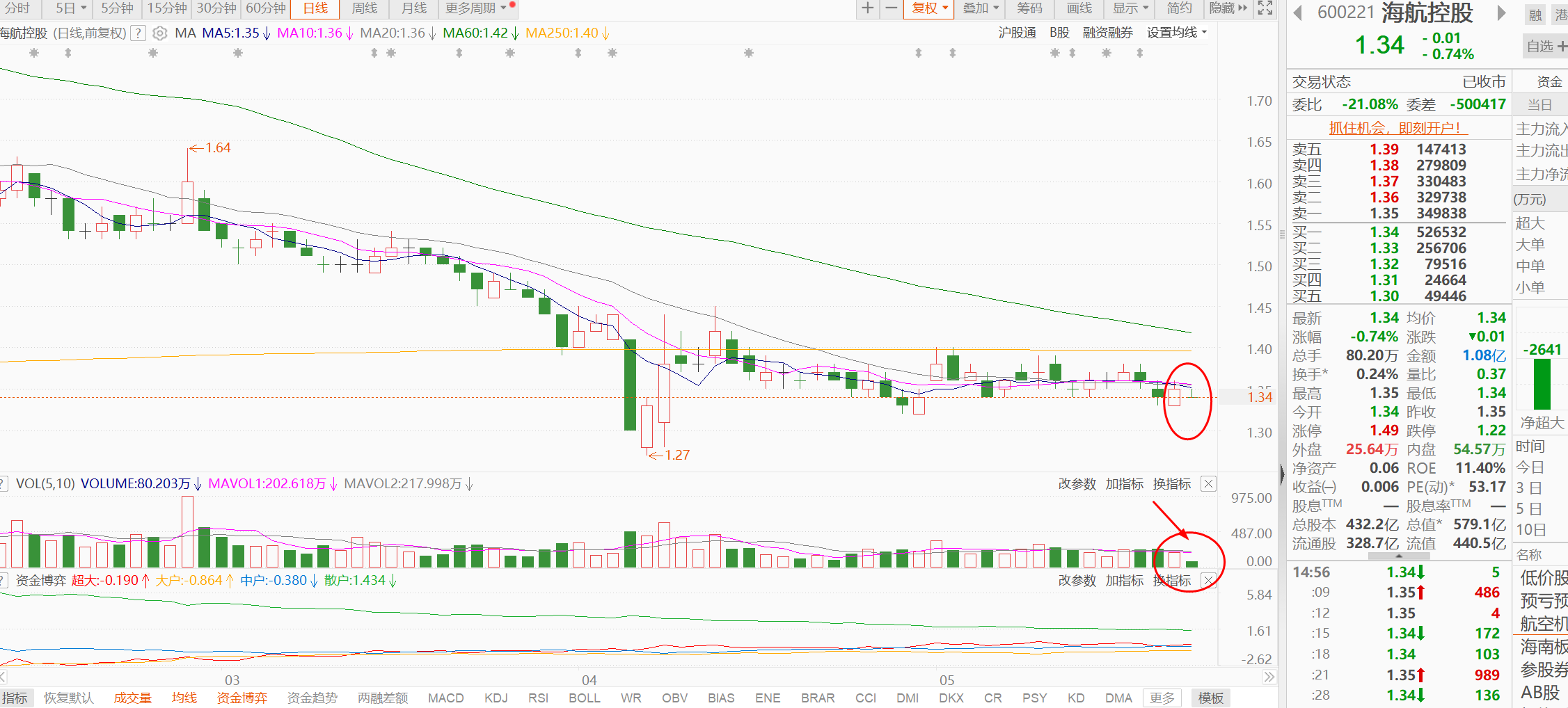Click the 14:56 trade tick row
Viewport: 1568px width, 708px height.
coord(1397,572)
